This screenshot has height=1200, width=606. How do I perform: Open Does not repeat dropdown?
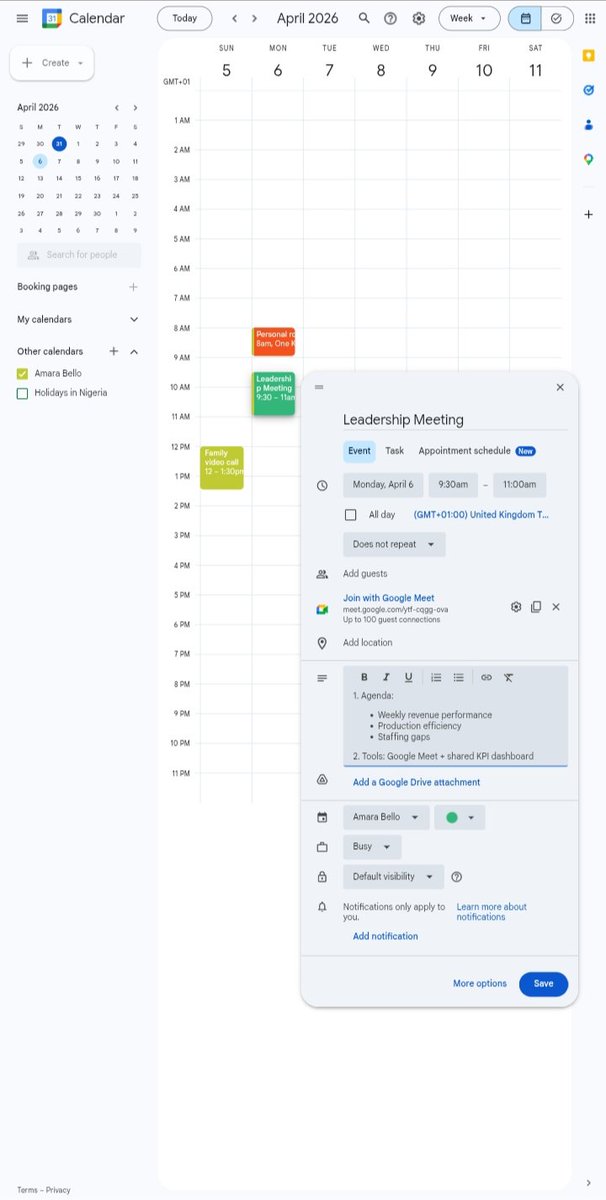[394, 544]
